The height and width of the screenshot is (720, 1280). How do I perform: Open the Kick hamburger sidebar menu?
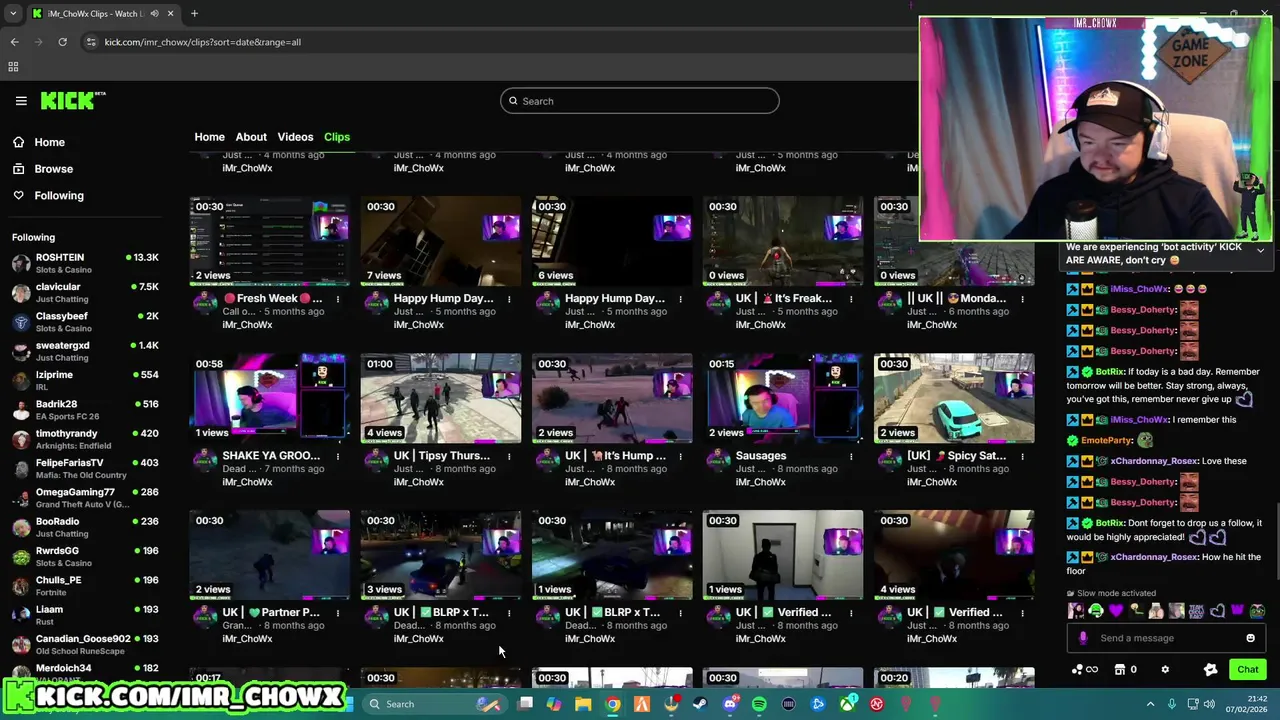pyautogui.click(x=21, y=101)
